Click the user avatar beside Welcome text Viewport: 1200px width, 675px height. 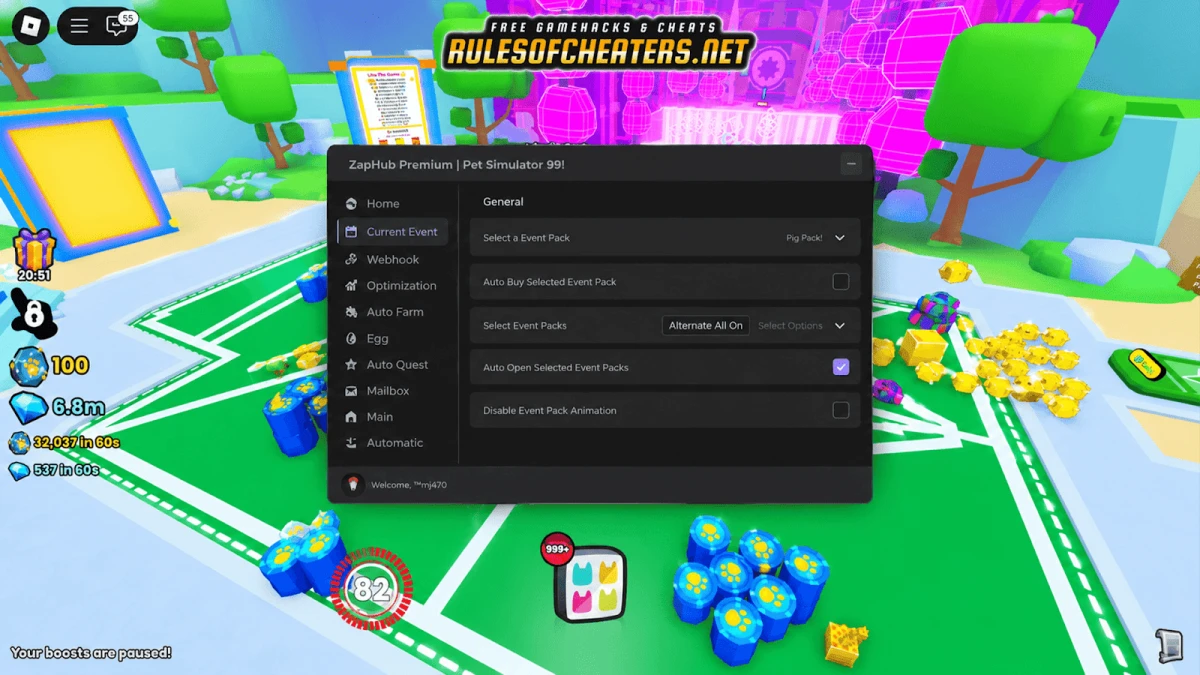(x=352, y=484)
